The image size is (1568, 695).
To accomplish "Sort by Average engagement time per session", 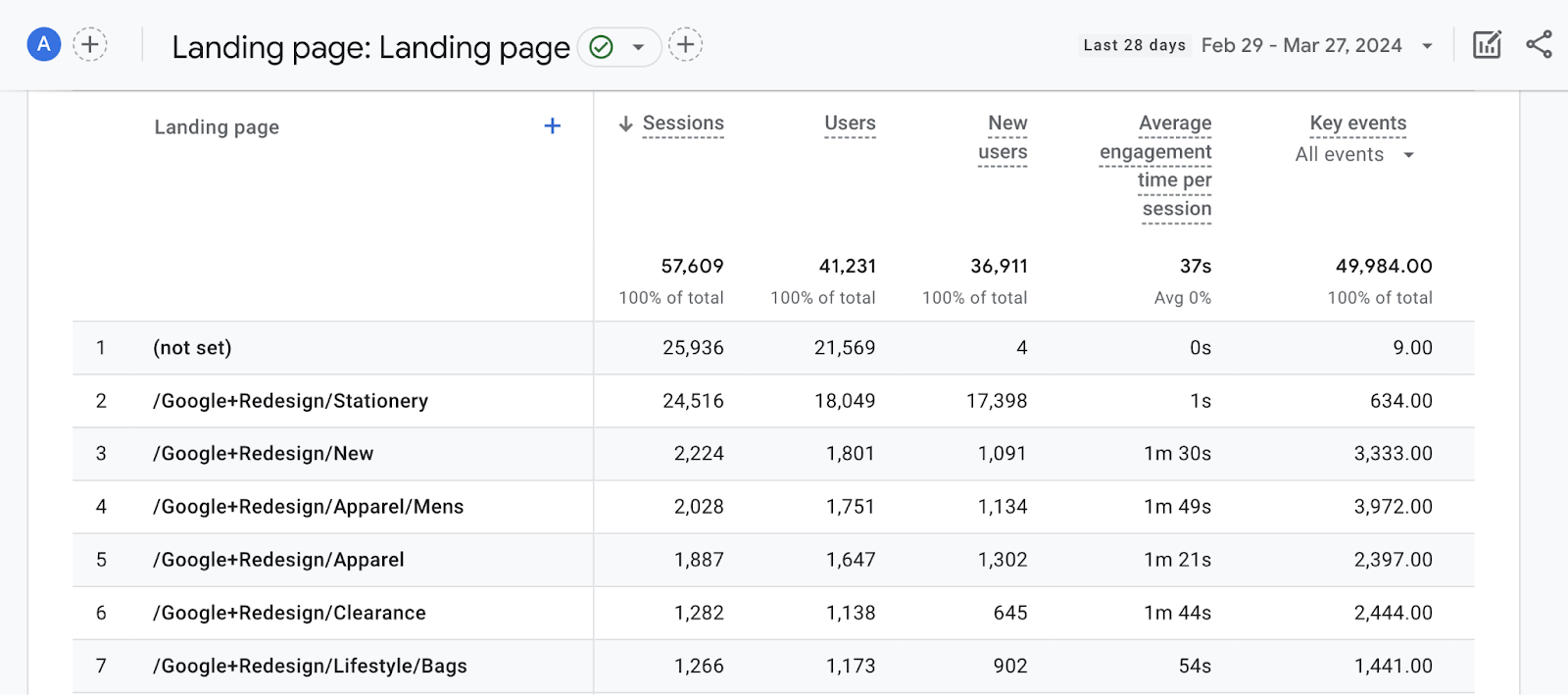I will pyautogui.click(x=1155, y=166).
